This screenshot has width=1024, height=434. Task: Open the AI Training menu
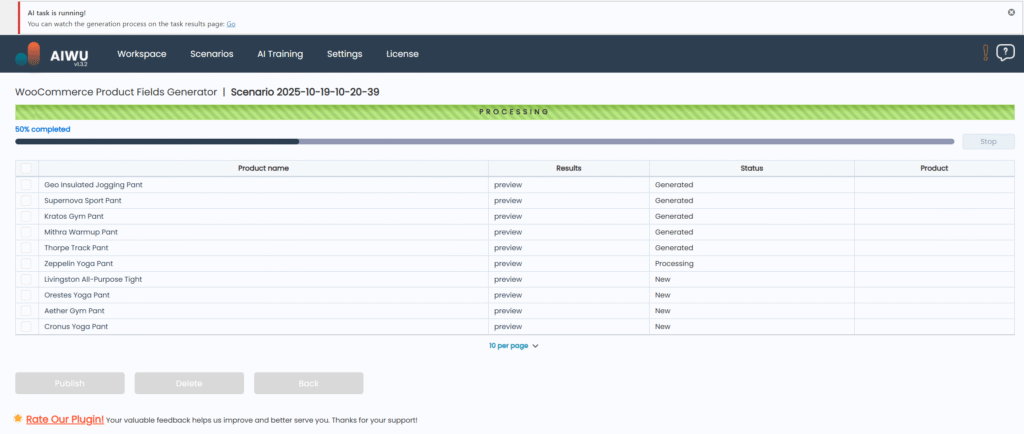point(280,54)
